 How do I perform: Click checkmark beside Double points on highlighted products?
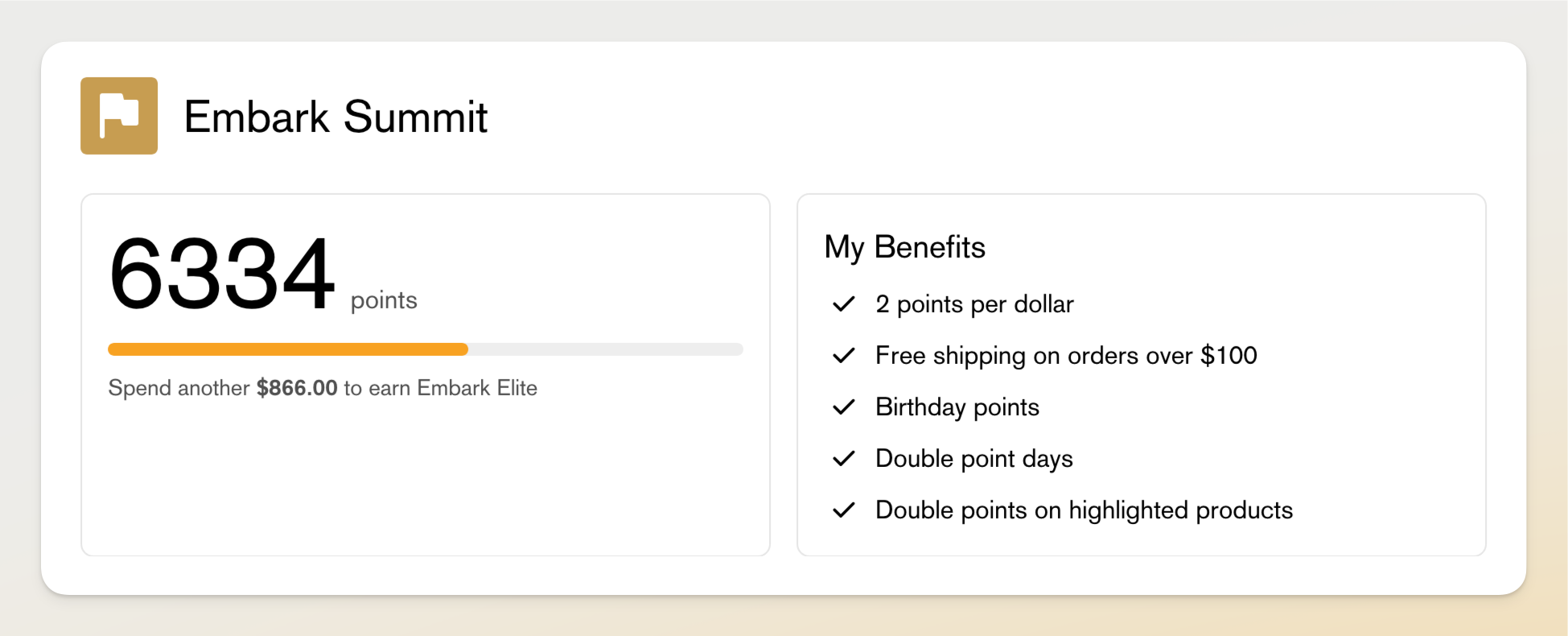(x=843, y=510)
